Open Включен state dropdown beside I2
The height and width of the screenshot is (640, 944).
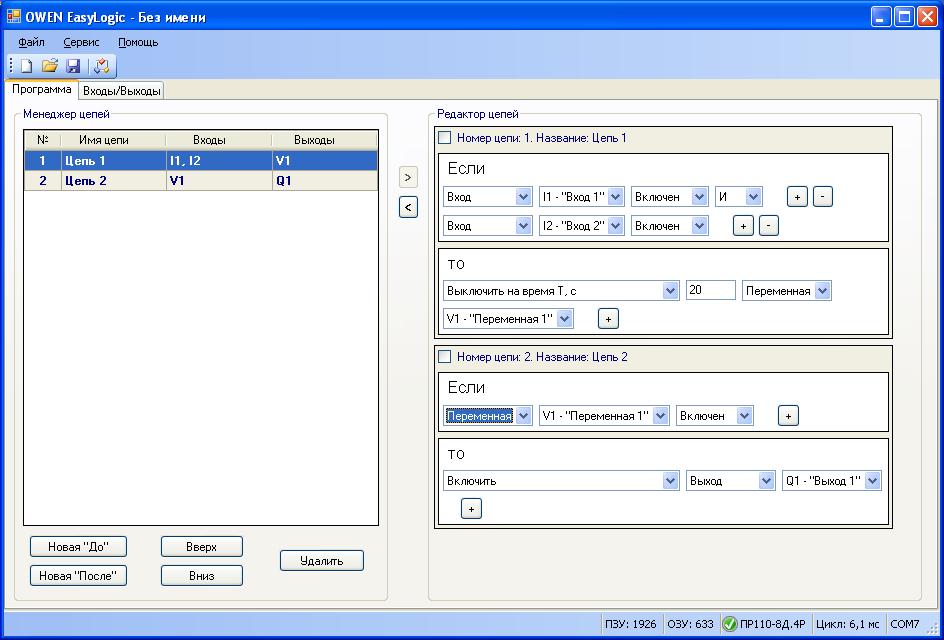coord(669,226)
